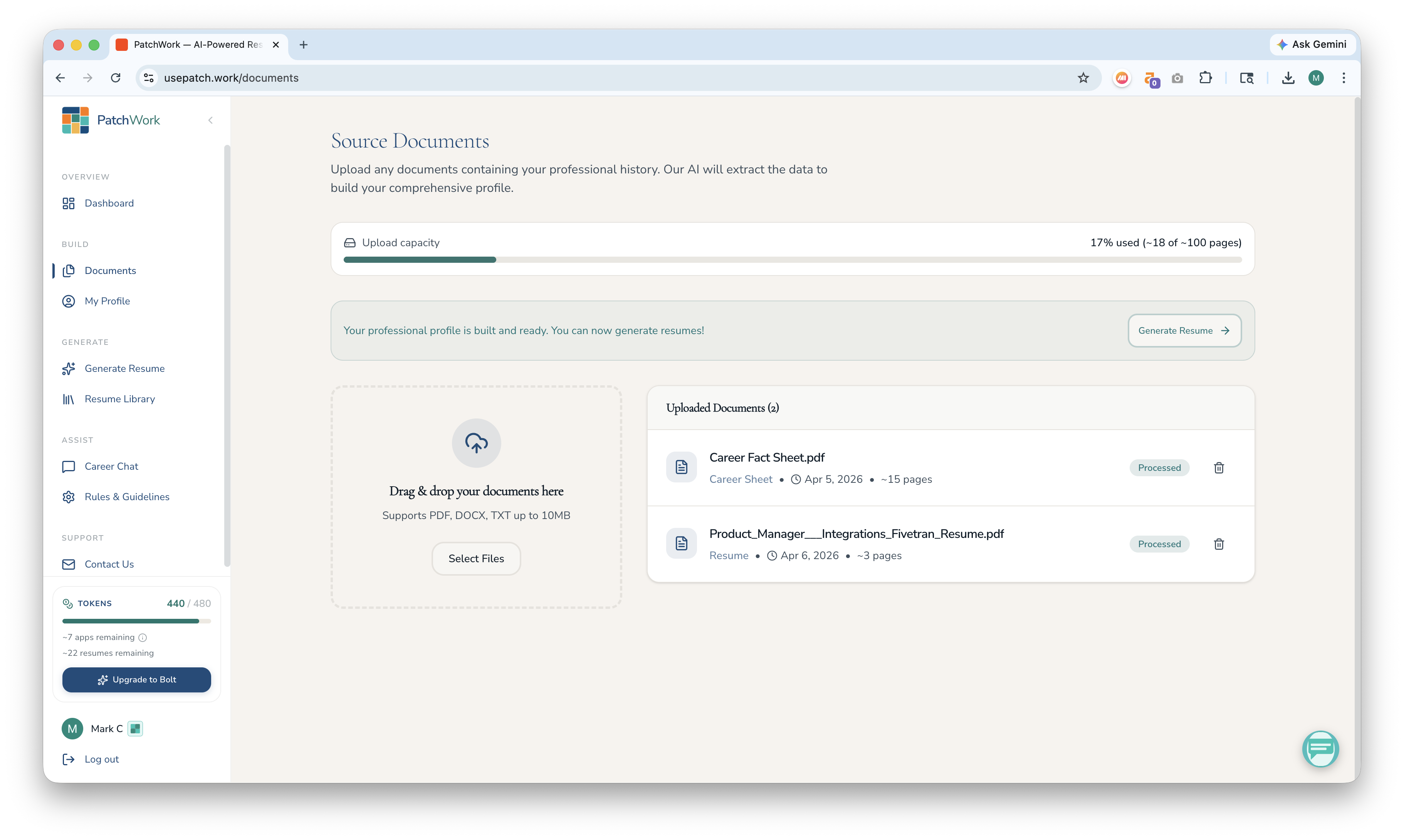Click the info icon beside apps remaining
This screenshot has width=1404, height=840.
[x=143, y=637]
